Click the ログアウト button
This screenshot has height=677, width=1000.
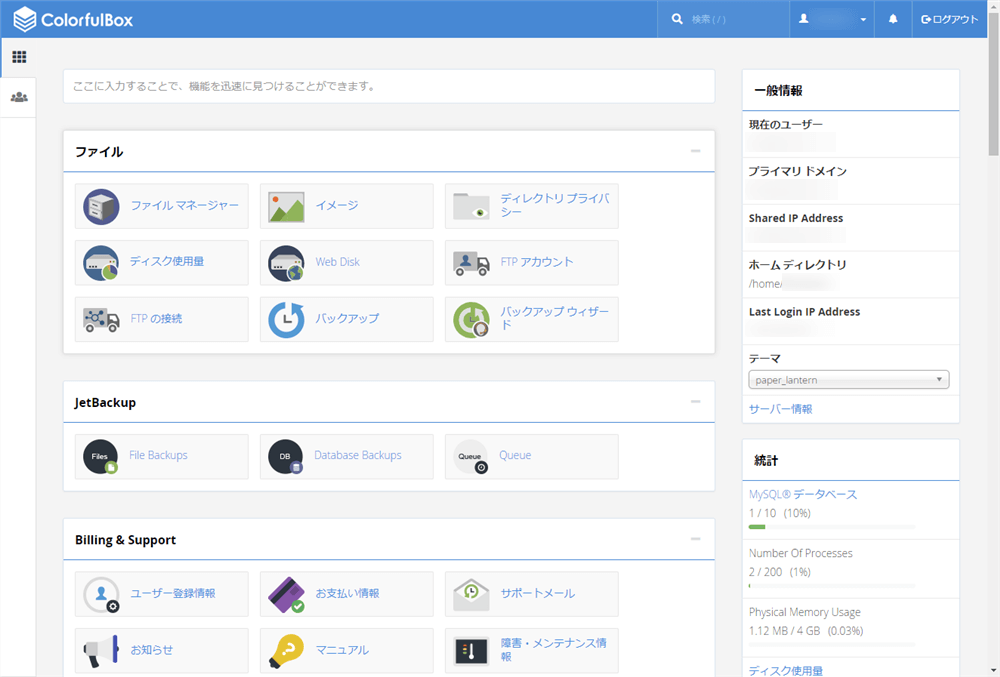pos(947,18)
